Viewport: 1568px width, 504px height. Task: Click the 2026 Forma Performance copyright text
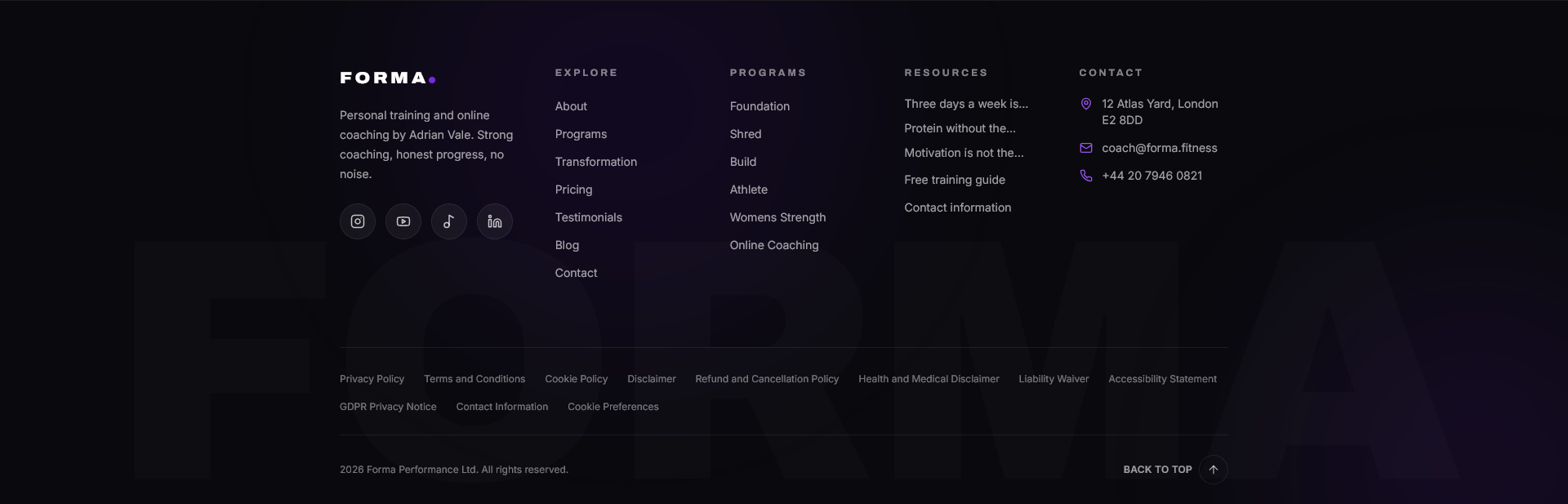[454, 470]
